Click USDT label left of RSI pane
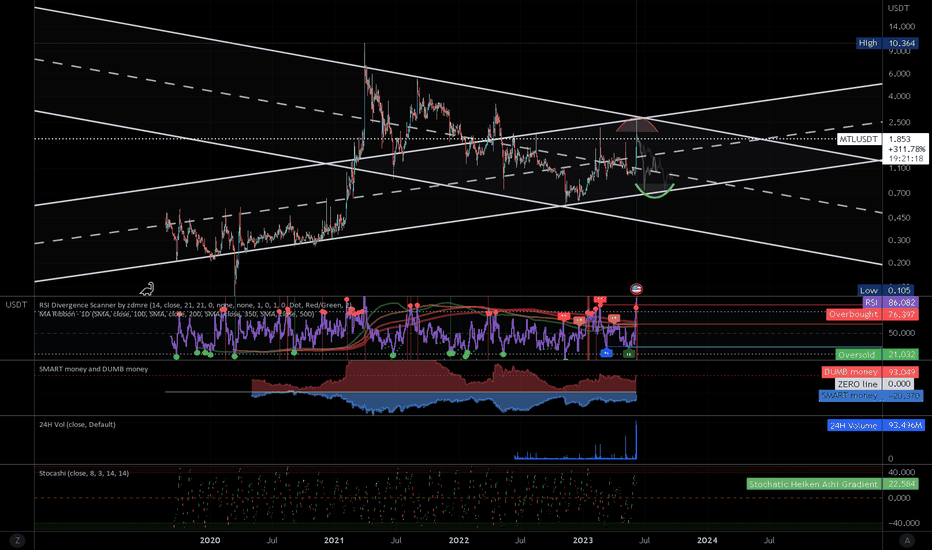This screenshot has height=550, width=932. tap(16, 304)
